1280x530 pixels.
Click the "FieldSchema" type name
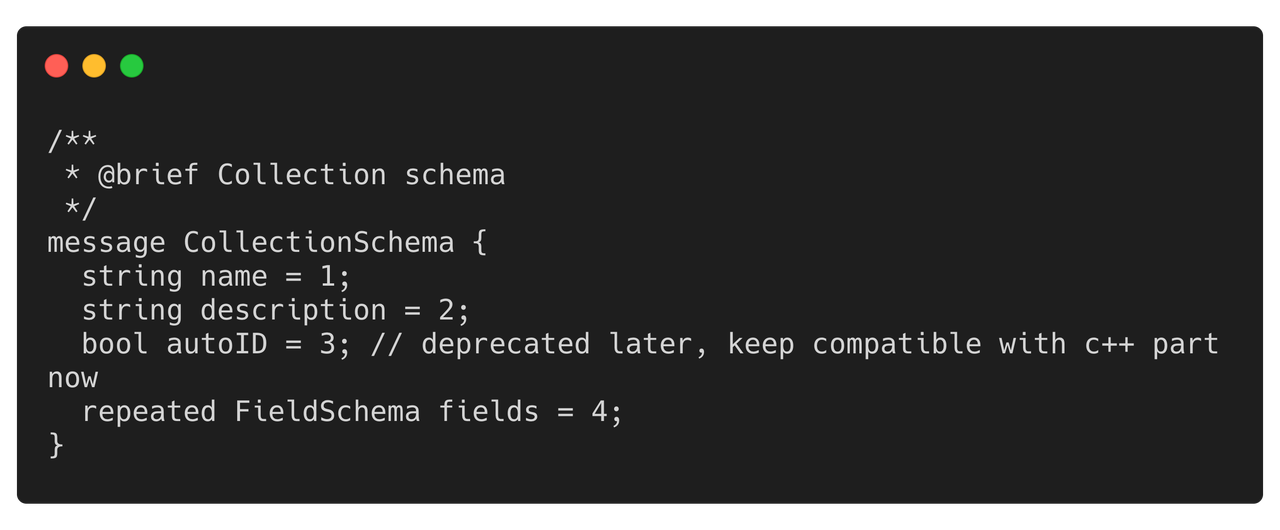coord(327,412)
